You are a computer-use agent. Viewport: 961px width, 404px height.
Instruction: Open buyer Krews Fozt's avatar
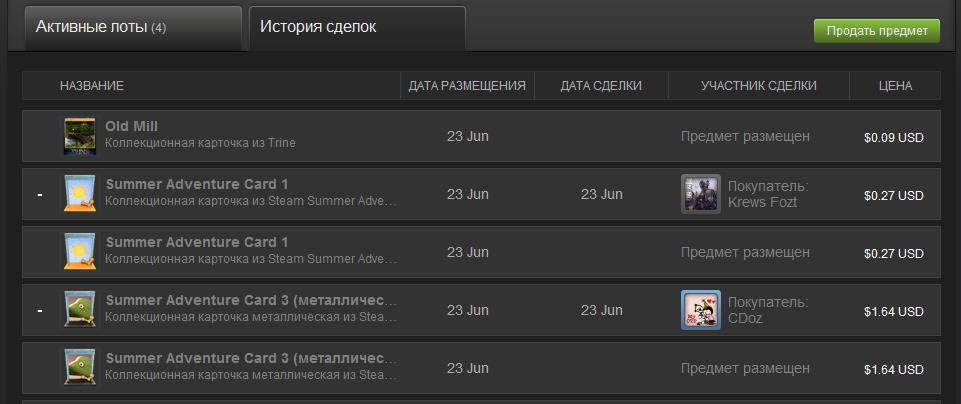pos(701,194)
